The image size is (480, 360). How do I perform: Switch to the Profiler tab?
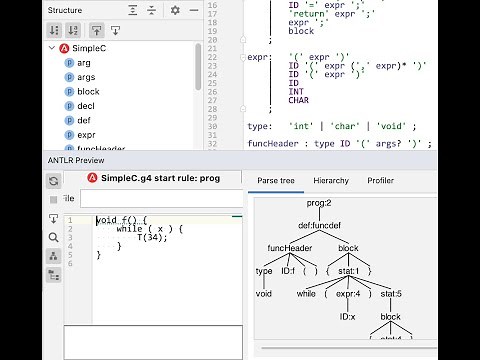(380, 181)
